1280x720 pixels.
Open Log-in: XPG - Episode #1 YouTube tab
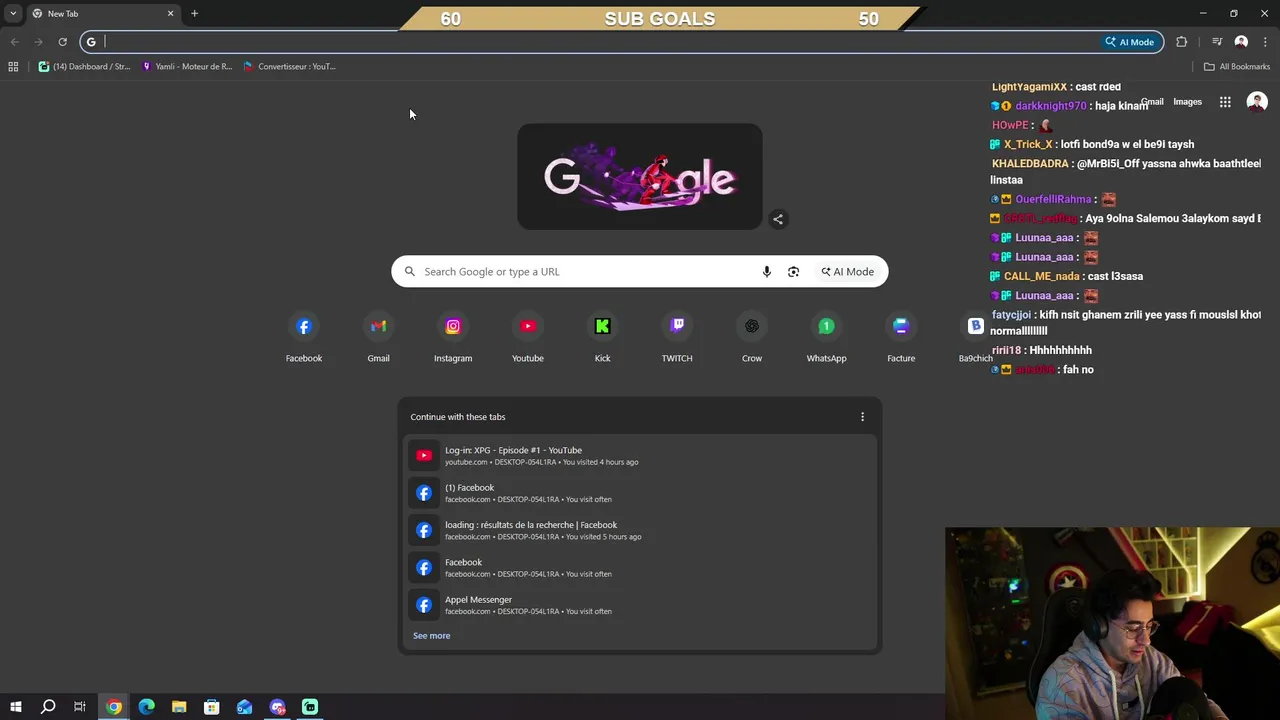640,456
